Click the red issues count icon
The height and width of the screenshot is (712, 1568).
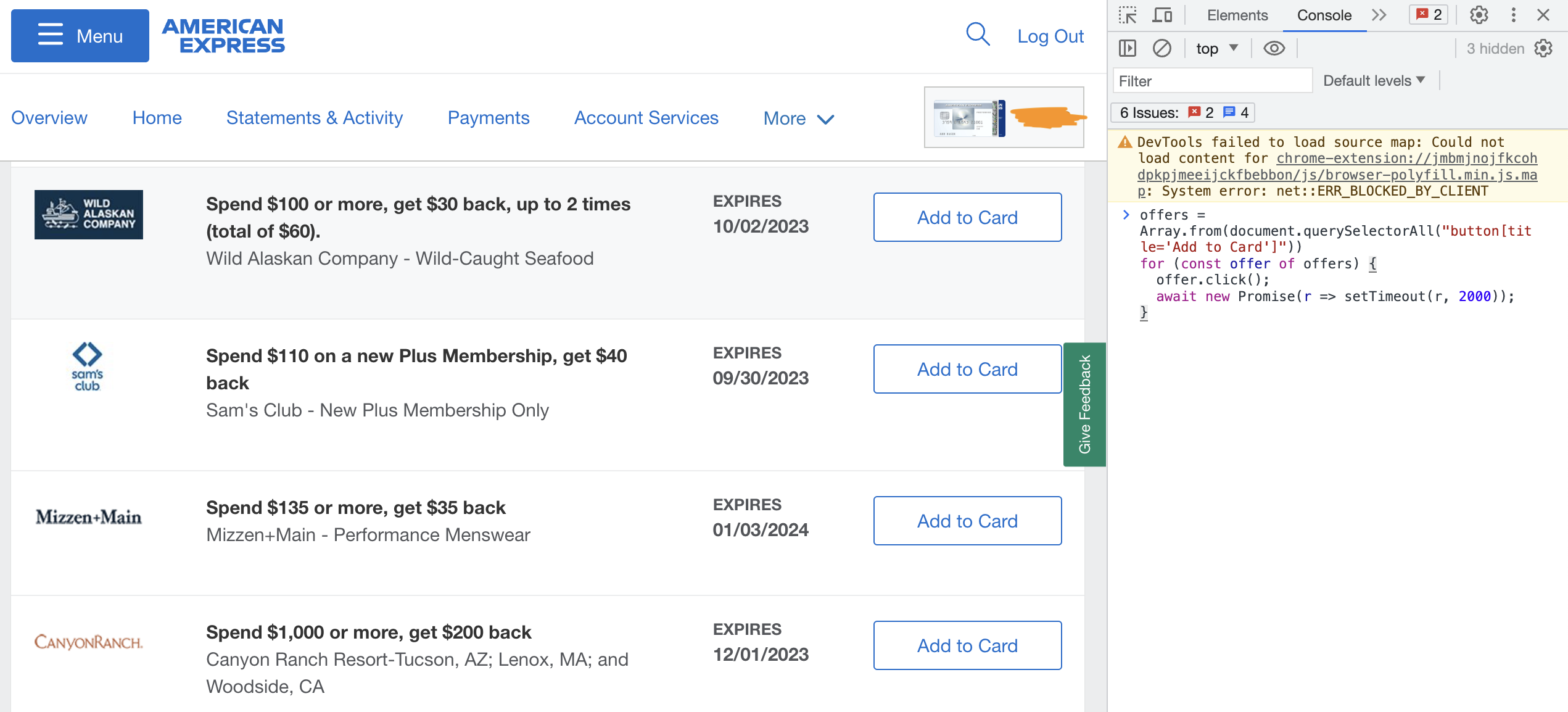[x=1194, y=112]
